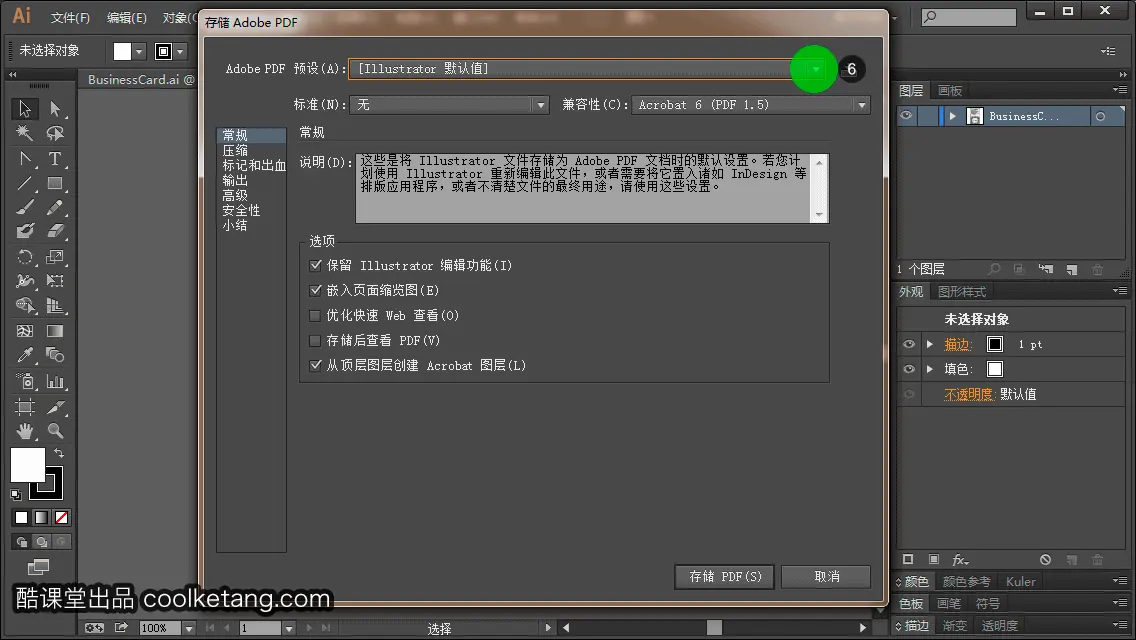Enable Optimize for Fast Web View
This screenshot has height=640, width=1136.
click(315, 315)
